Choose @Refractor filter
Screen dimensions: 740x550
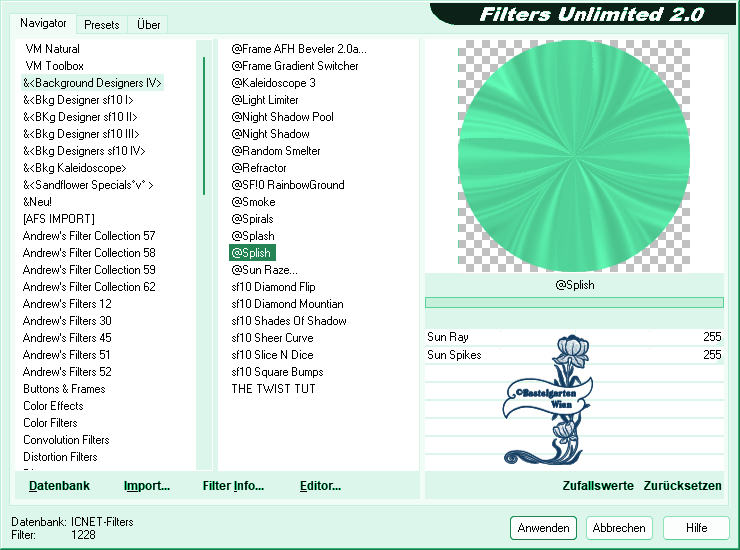pos(259,168)
